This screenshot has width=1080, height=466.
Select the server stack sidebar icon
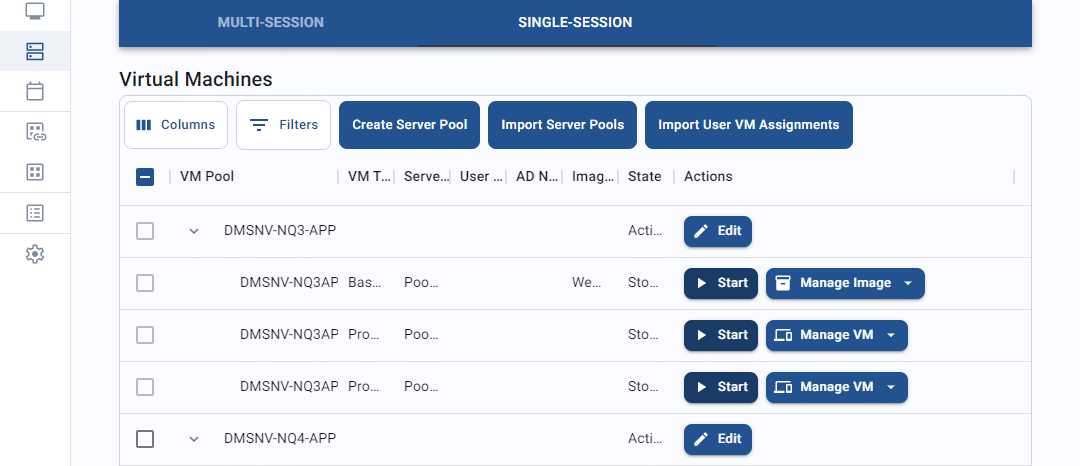pyautogui.click(x=35, y=51)
